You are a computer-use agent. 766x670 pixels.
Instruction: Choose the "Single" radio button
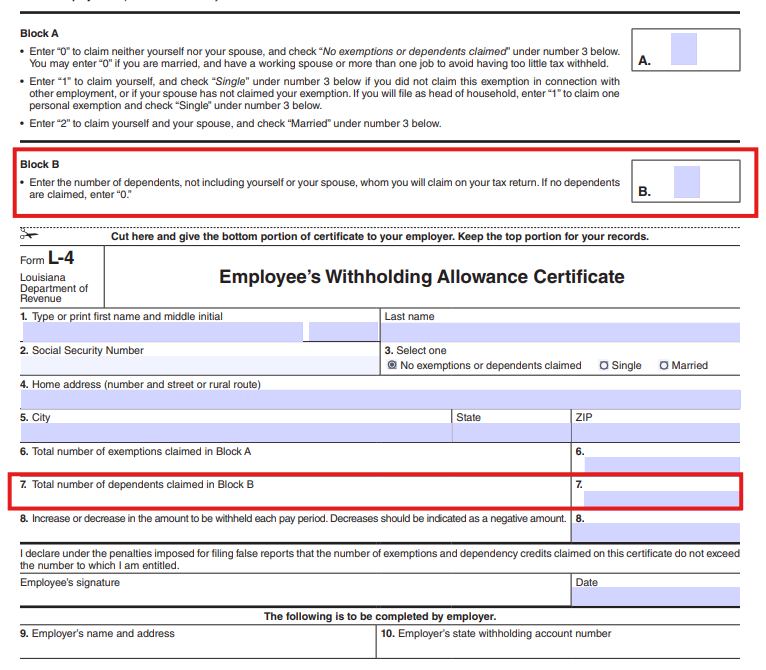click(604, 366)
